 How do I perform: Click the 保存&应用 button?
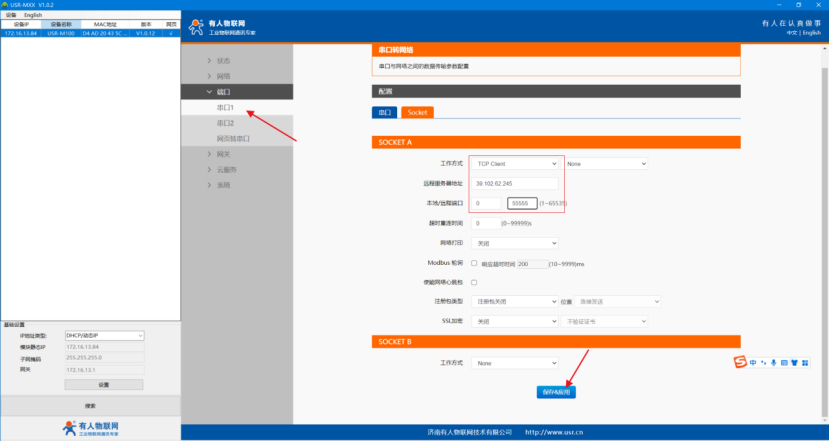556,391
